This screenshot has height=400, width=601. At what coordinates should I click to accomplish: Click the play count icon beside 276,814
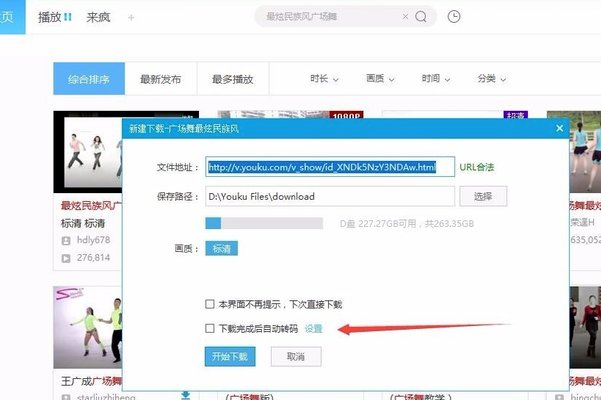point(66,258)
